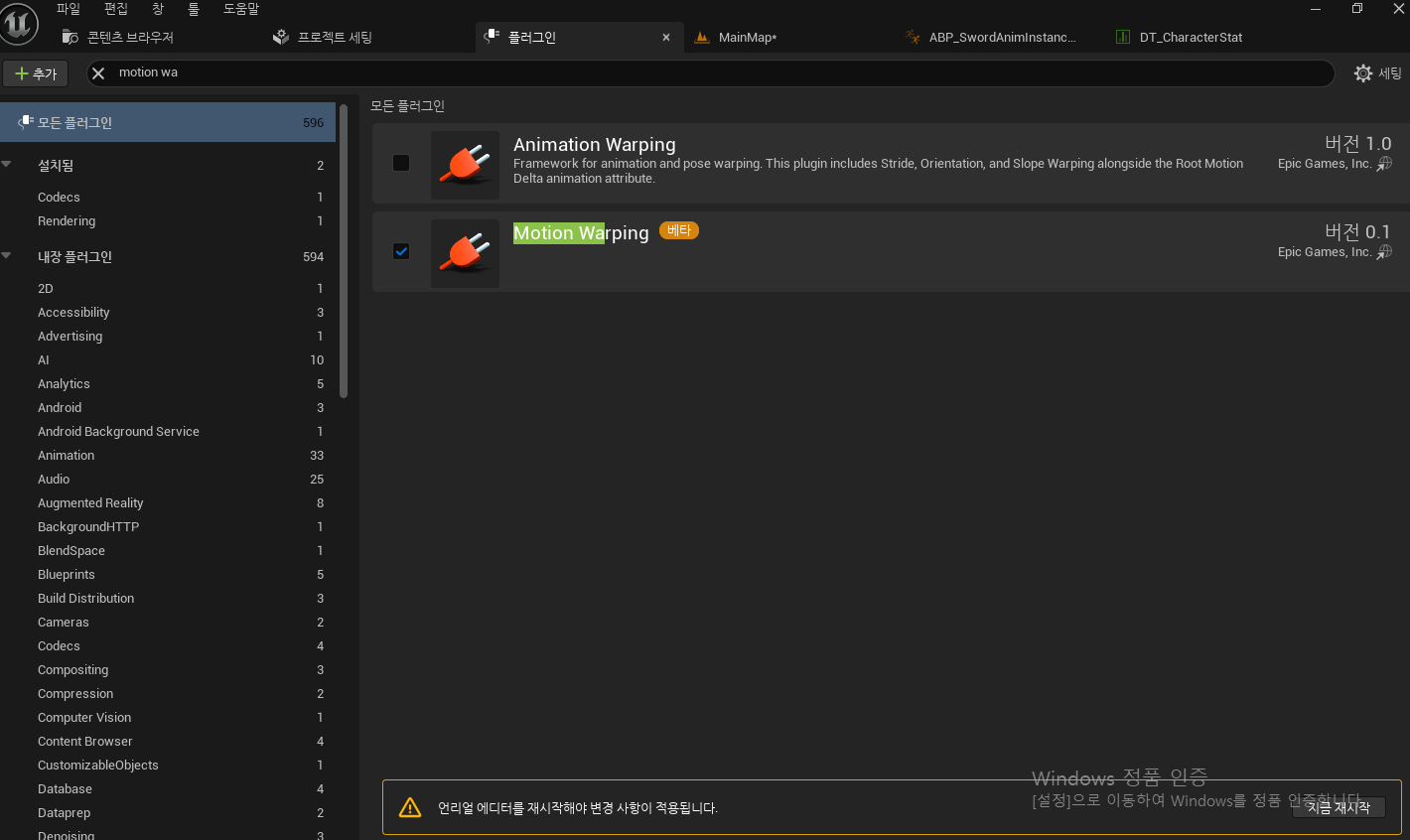Open Epic Games link icon for Animation Warping
Screen dimensions: 1410x840
click(1384, 164)
